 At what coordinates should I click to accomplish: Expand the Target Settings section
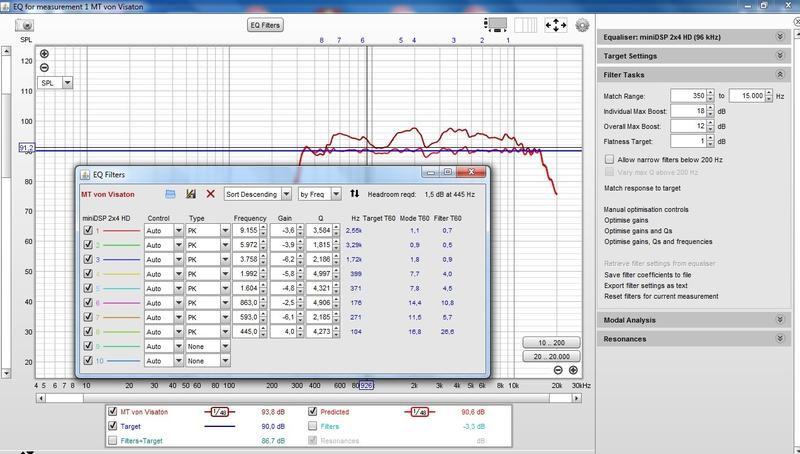click(x=778, y=56)
